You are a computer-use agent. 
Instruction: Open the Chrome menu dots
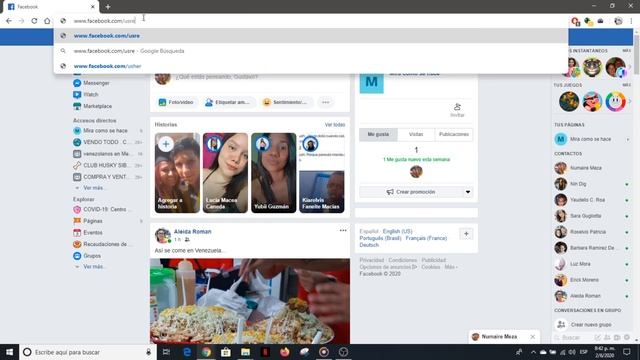pyautogui.click(x=631, y=21)
